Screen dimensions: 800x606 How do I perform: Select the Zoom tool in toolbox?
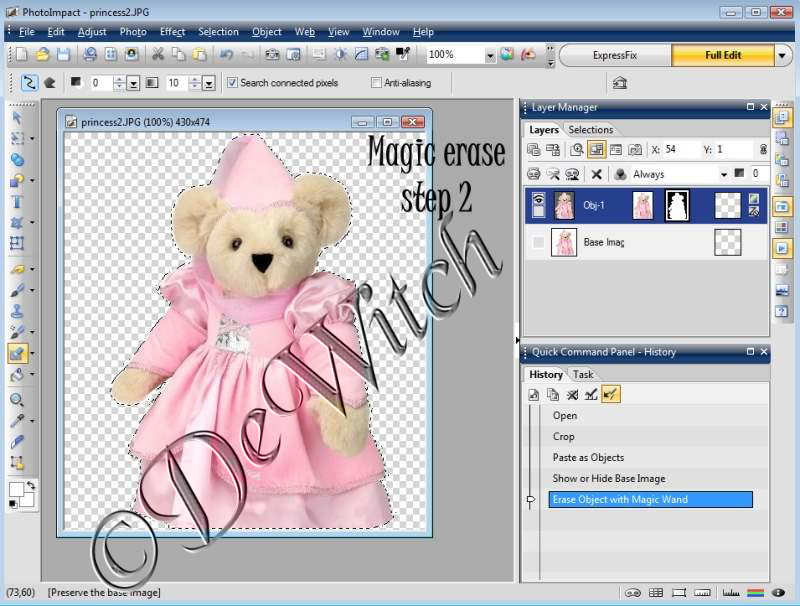[17, 399]
